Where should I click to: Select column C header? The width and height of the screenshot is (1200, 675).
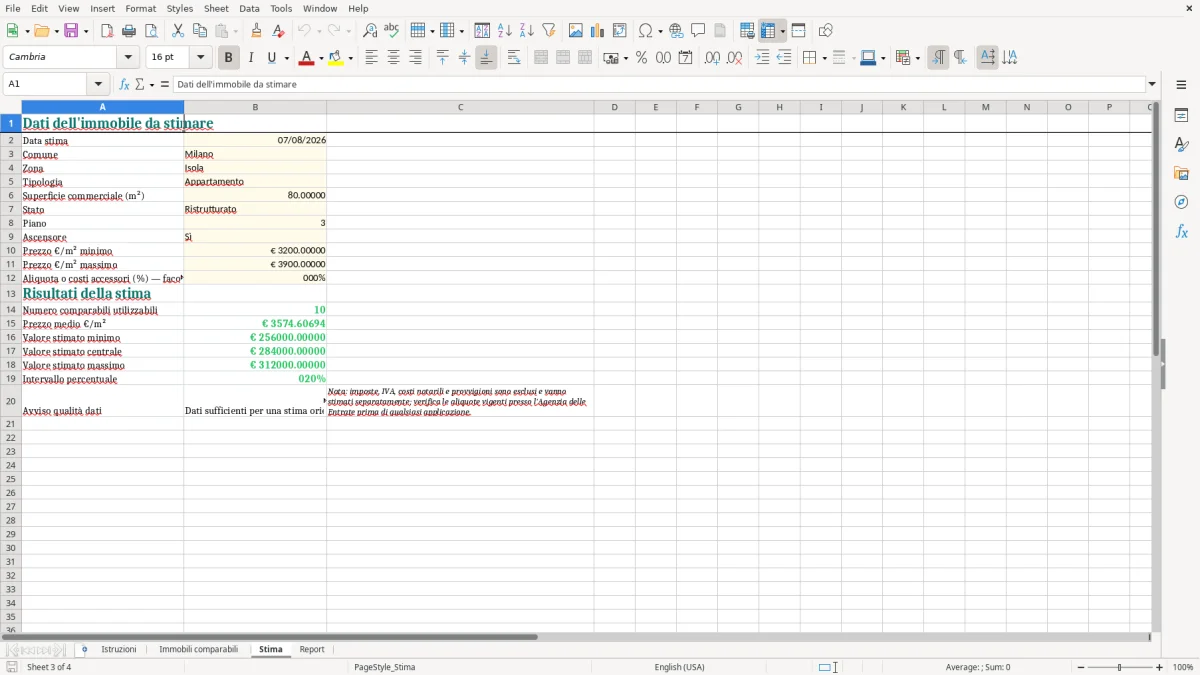pos(460,107)
